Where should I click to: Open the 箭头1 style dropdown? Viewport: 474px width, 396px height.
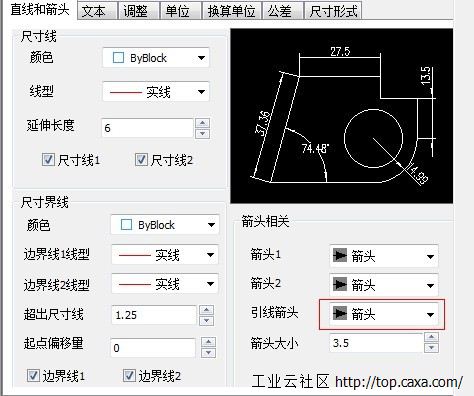click(x=384, y=256)
